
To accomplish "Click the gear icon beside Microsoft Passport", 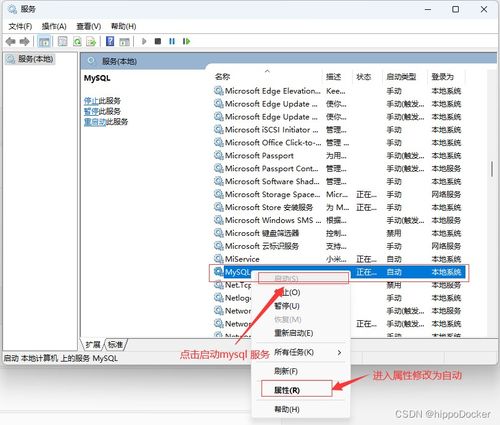I will click(219, 155).
